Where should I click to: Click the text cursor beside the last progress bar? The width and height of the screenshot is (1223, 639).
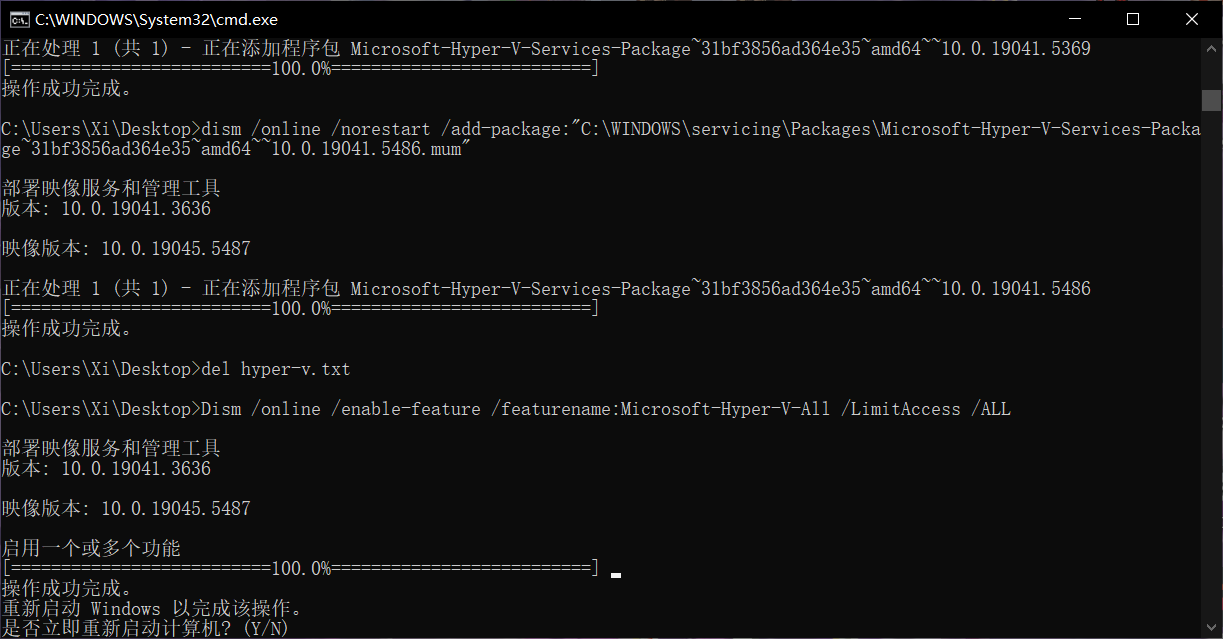(x=616, y=575)
